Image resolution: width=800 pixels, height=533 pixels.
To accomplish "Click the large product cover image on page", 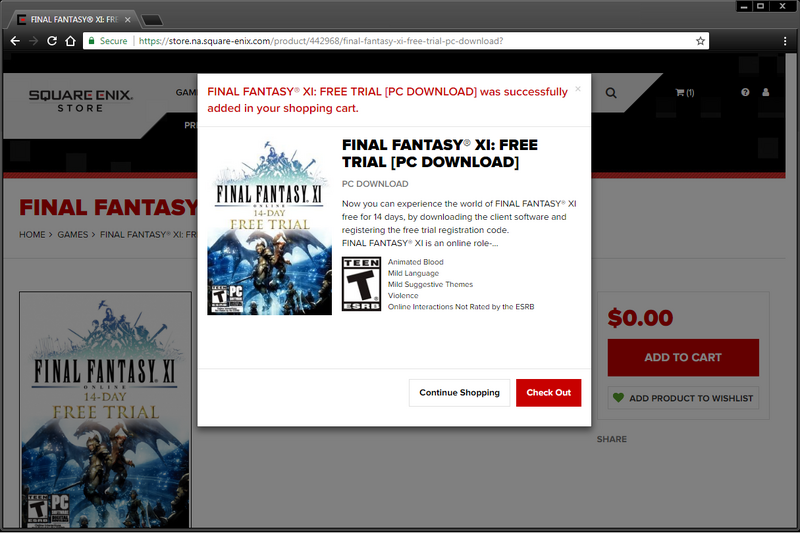I will pyautogui.click(x=106, y=410).
